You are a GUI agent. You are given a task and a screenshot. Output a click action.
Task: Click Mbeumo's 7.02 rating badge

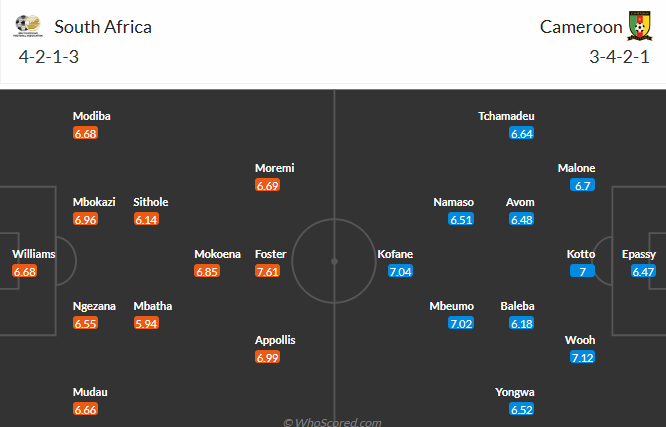(x=461, y=323)
